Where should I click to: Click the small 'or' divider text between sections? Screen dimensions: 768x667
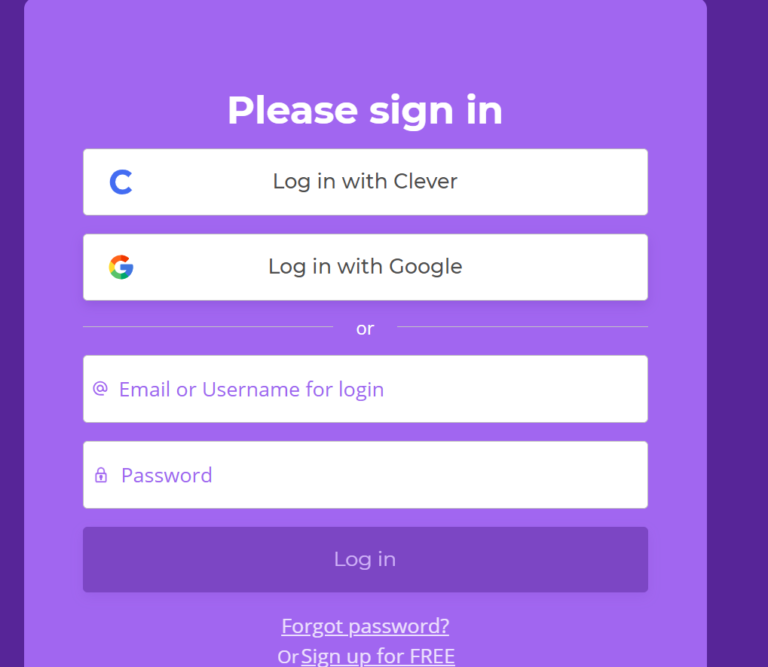pos(365,329)
